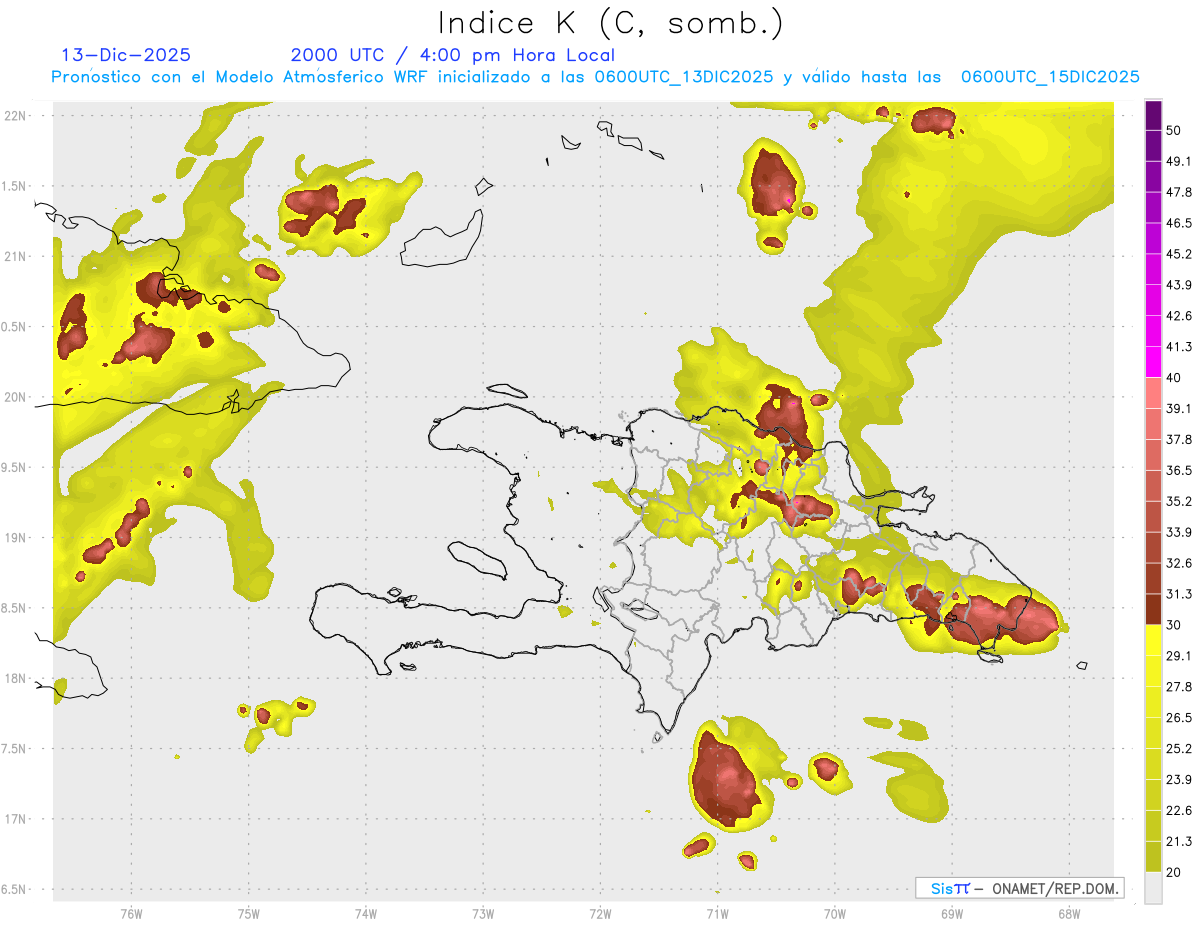Click the 22.6 value on the color scale
1200x927 pixels.
1179,811
